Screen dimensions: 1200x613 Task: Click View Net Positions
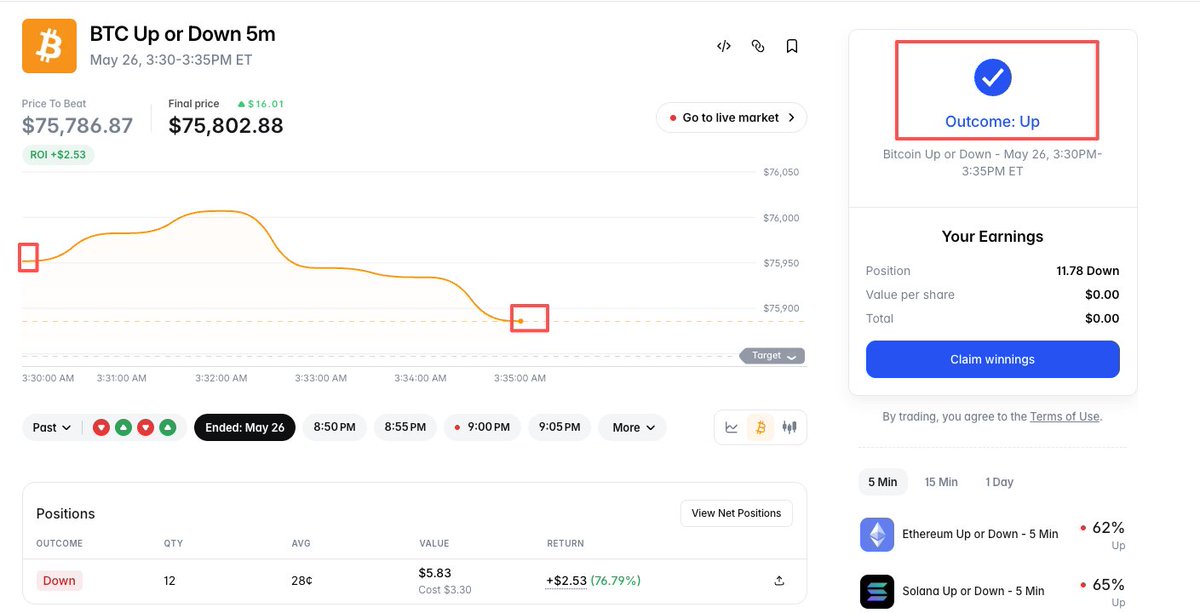click(736, 513)
